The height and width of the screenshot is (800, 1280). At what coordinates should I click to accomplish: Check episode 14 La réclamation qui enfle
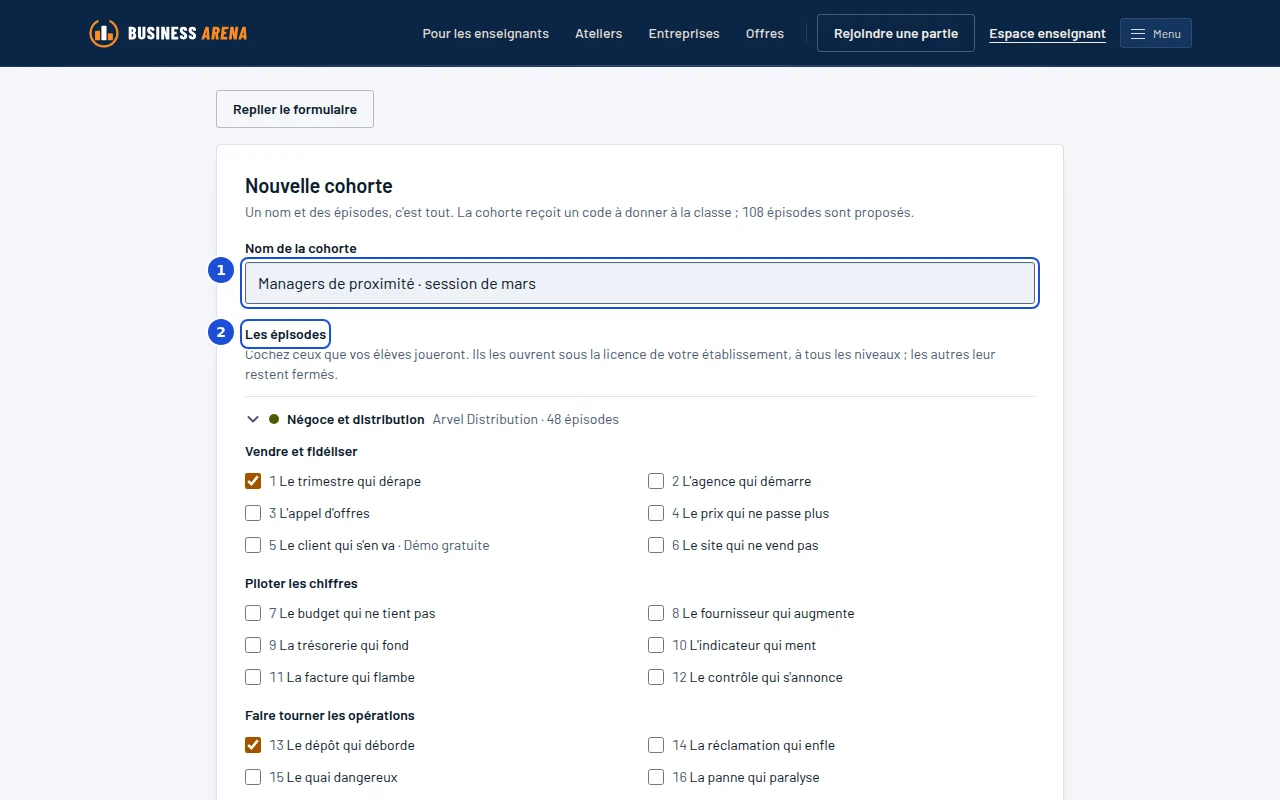pyautogui.click(x=656, y=745)
